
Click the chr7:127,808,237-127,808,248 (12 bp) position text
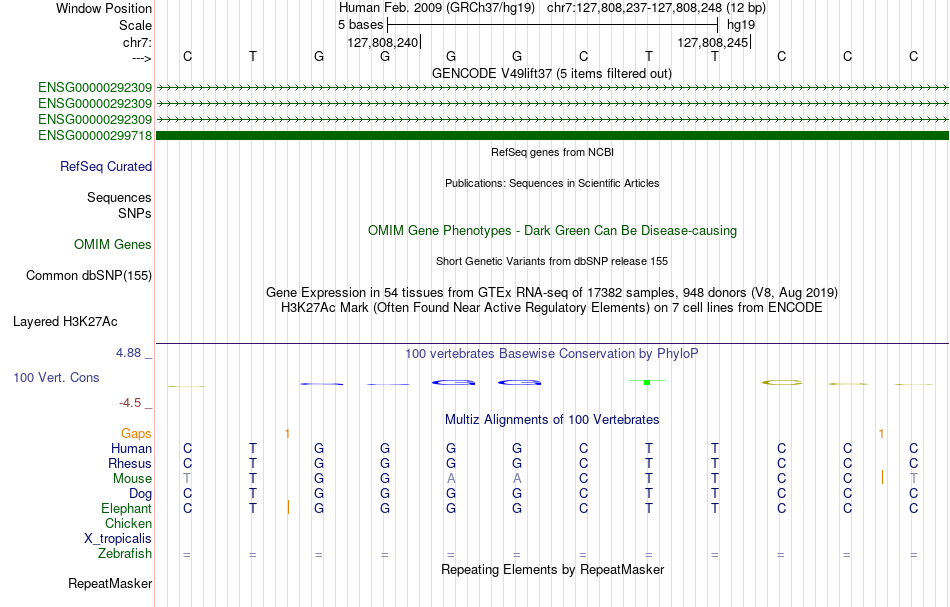pyautogui.click(x=656, y=8)
